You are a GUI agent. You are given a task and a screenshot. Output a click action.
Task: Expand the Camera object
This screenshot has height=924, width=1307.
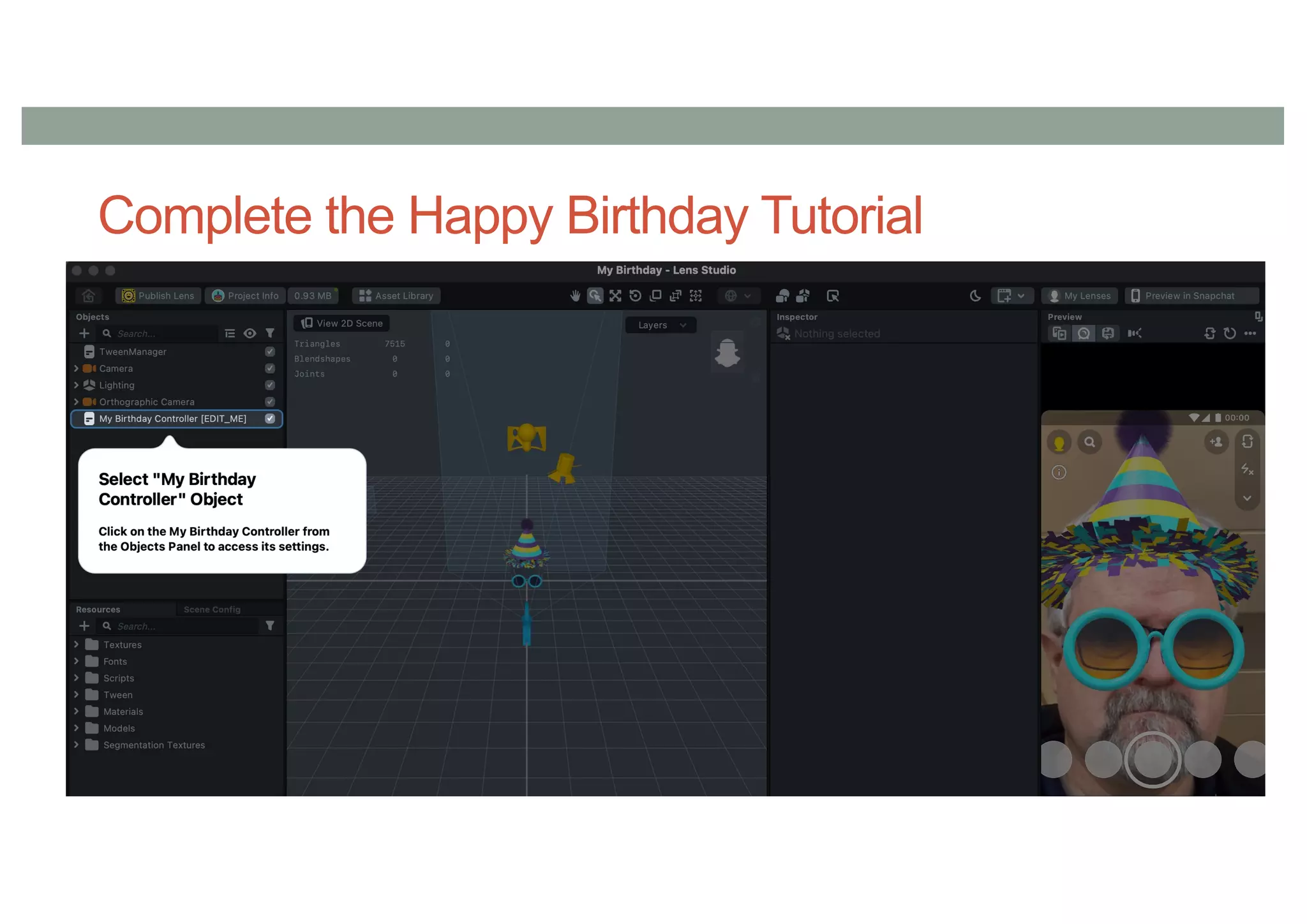[x=77, y=368]
